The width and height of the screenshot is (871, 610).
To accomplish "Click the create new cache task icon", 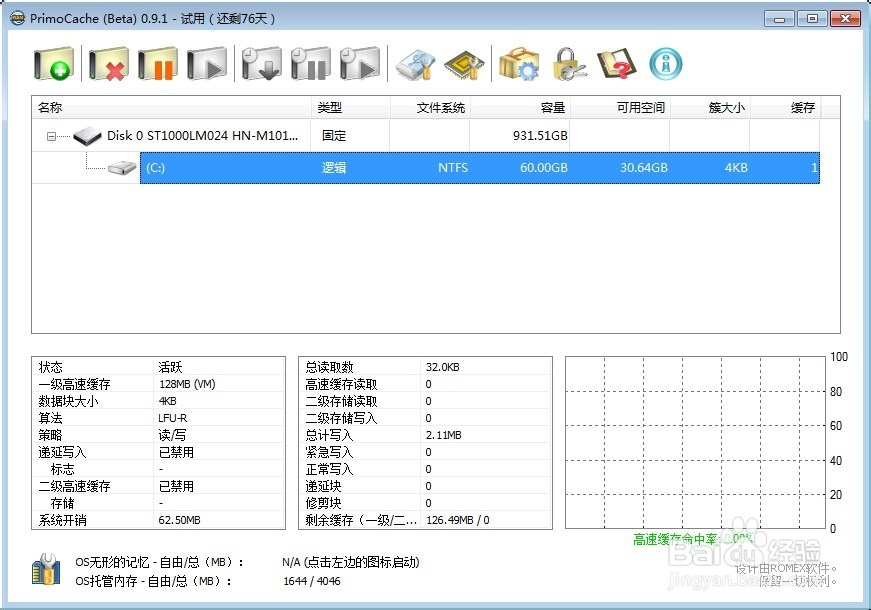I will (x=53, y=64).
